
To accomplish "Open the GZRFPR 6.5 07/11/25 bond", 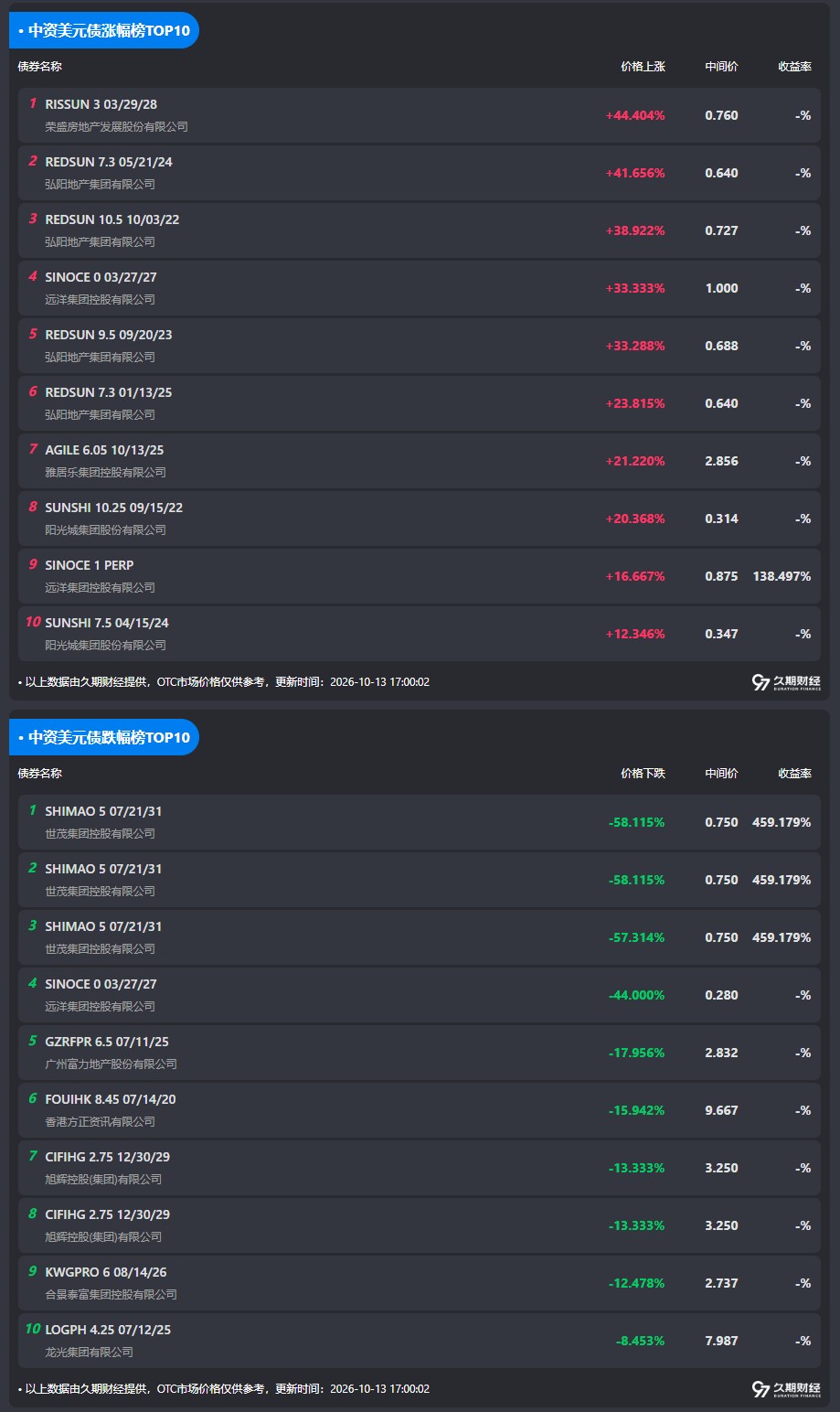I will click(x=420, y=1053).
